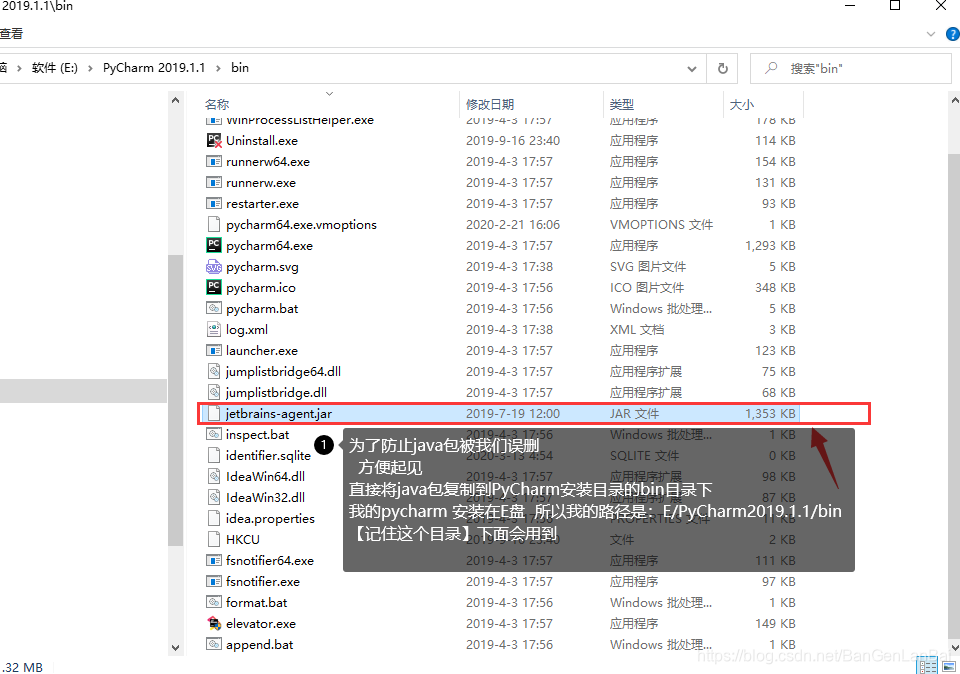Select the append.bat file name
Image resolution: width=960 pixels, height=674 pixels.
click(260, 645)
